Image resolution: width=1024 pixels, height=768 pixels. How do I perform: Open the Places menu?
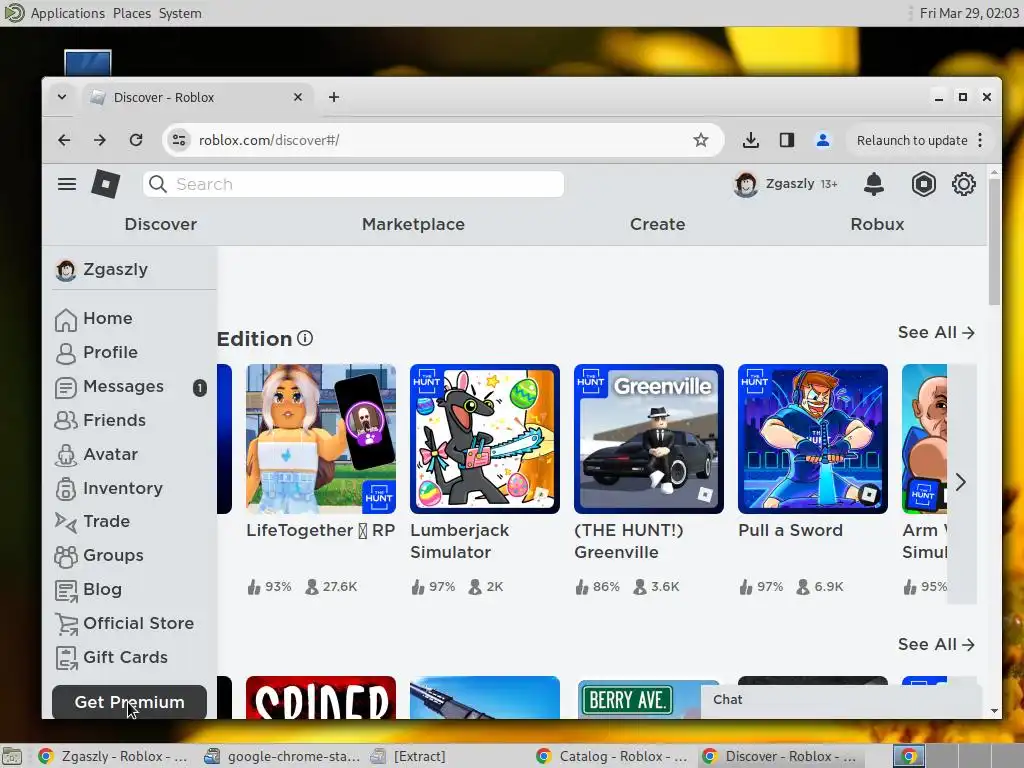131,13
